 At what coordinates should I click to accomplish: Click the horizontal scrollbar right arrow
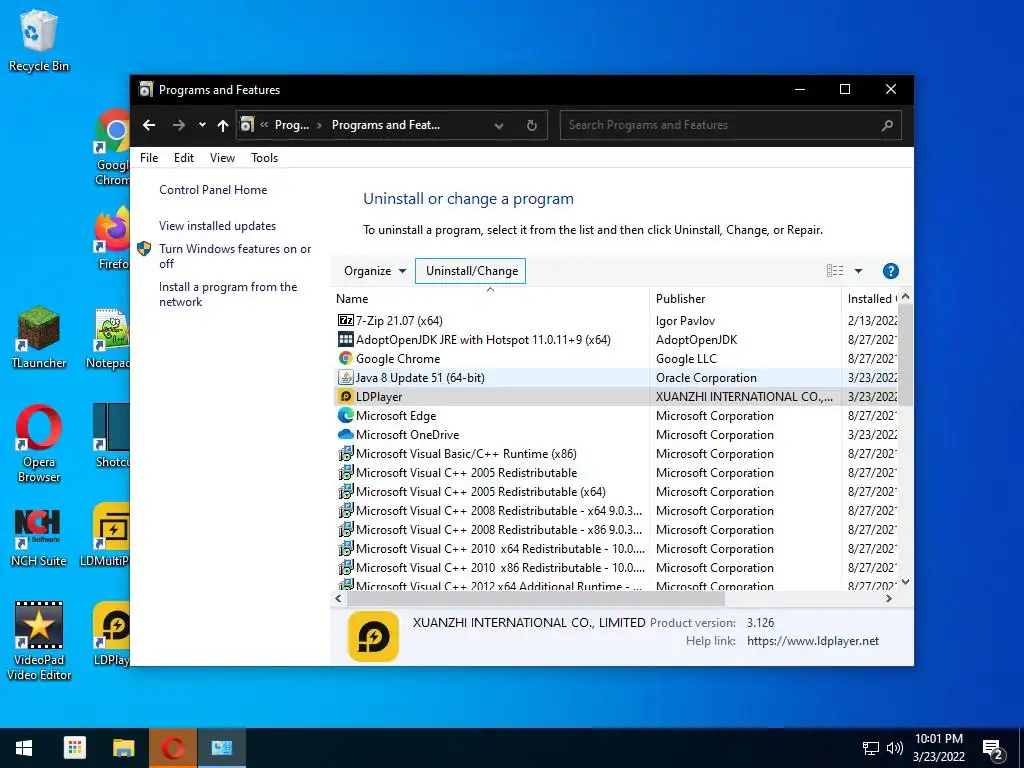point(888,598)
